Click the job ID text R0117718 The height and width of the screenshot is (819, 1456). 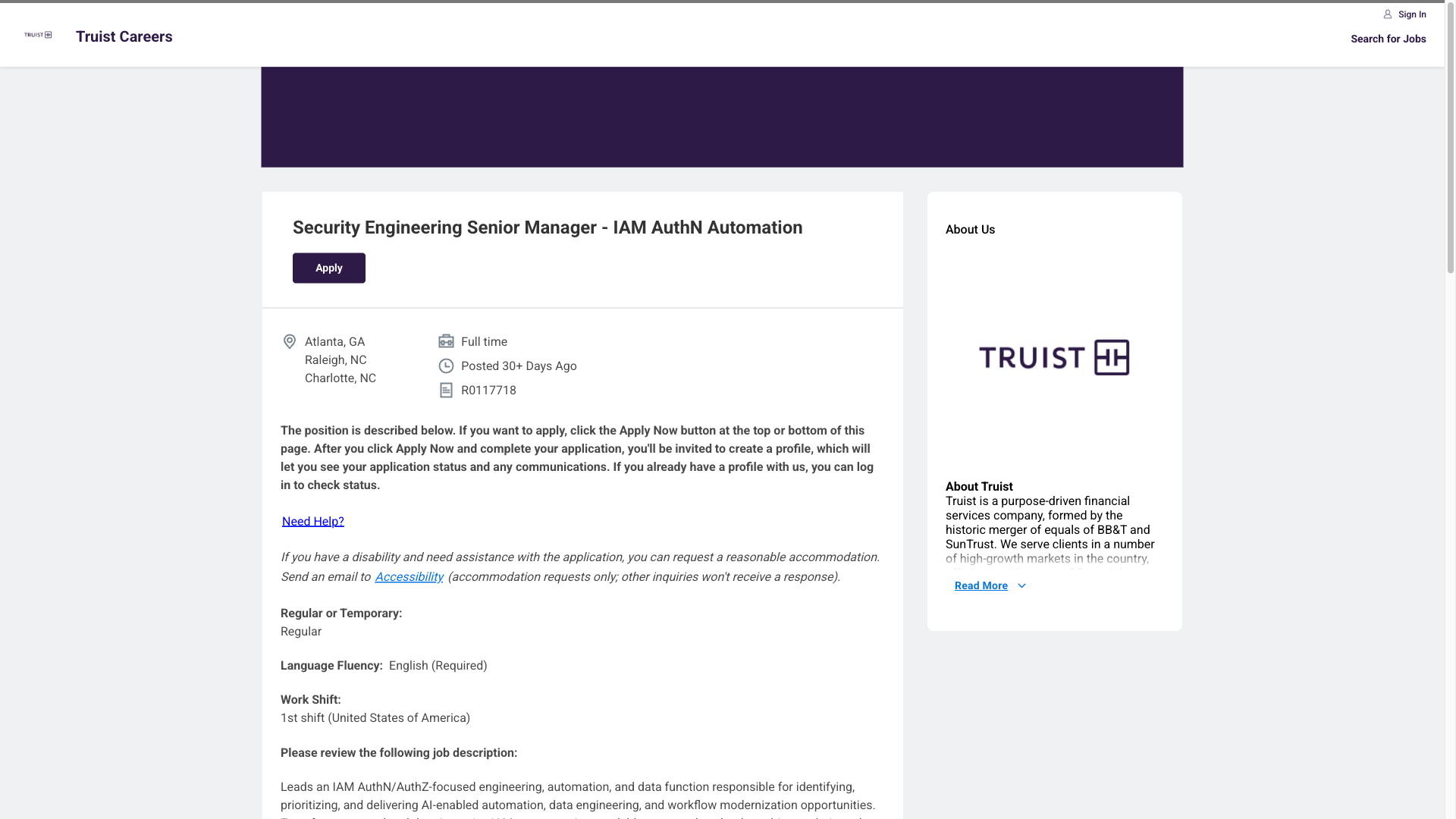[x=488, y=391]
